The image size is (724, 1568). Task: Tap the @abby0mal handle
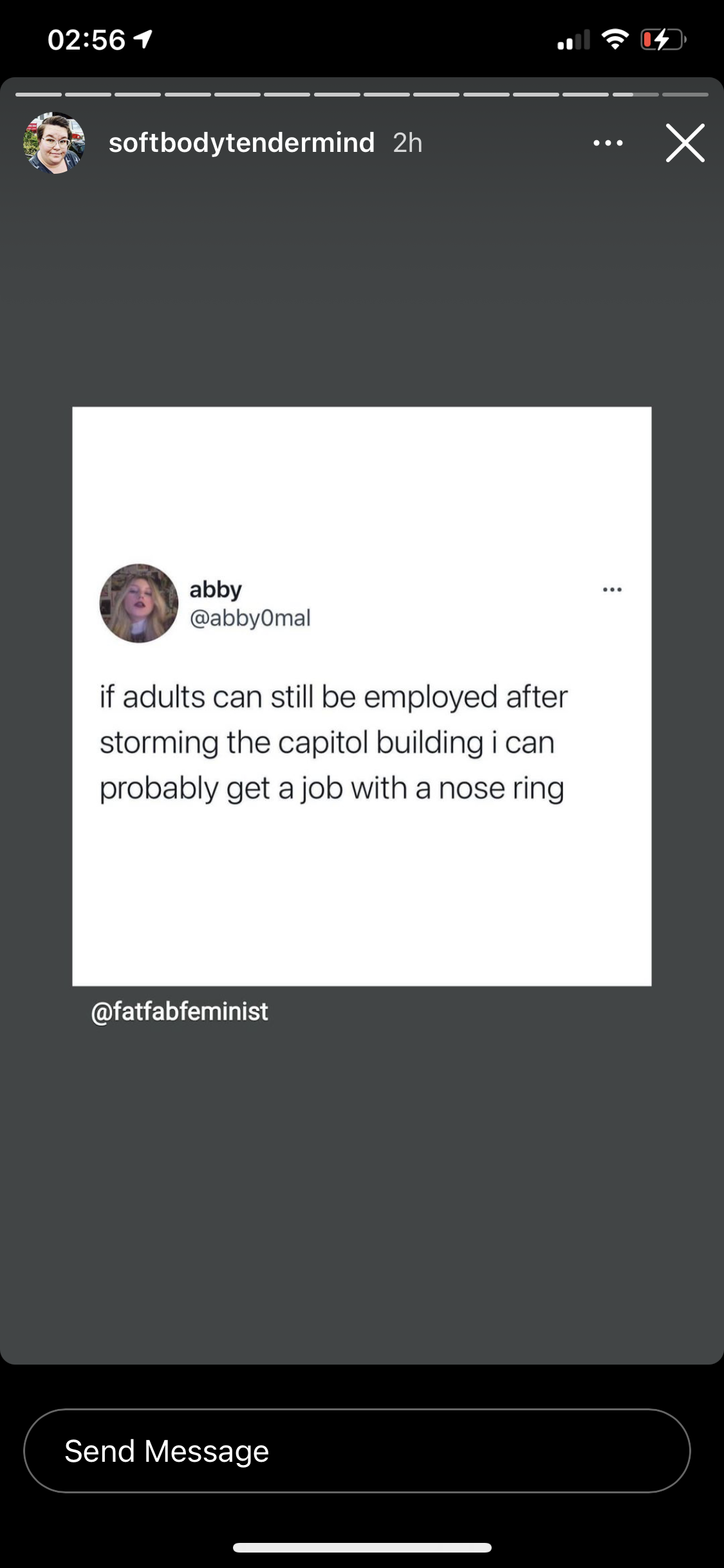pos(250,618)
